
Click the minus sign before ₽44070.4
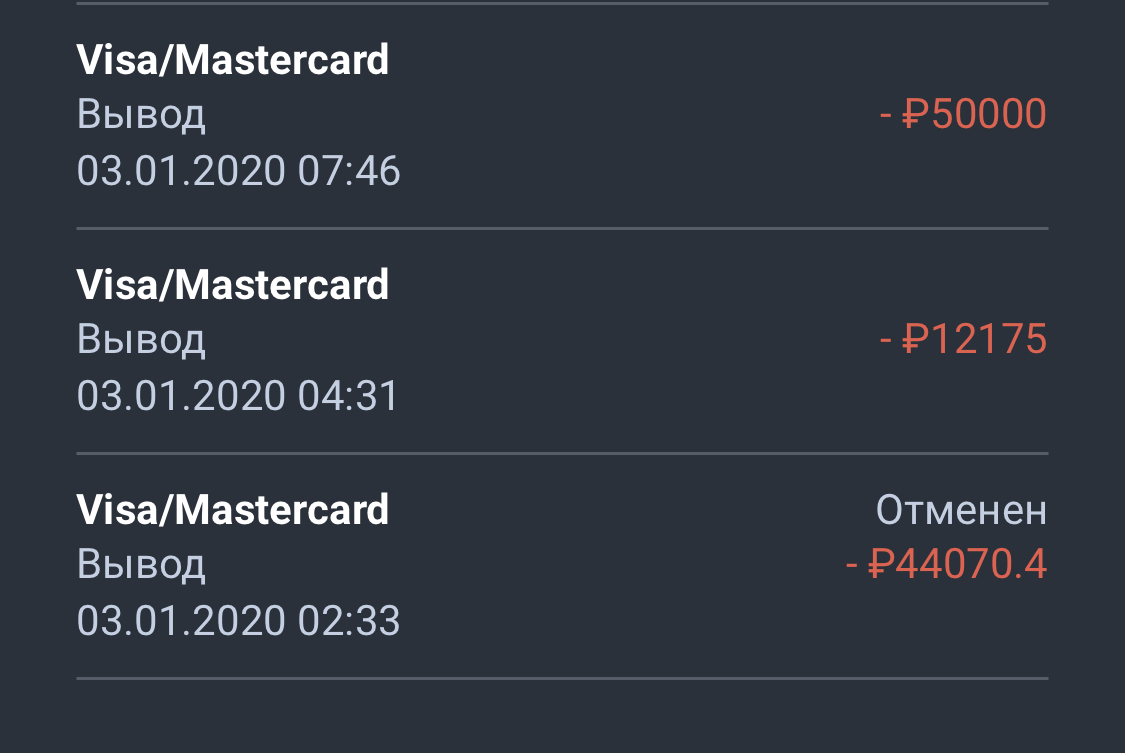click(852, 566)
